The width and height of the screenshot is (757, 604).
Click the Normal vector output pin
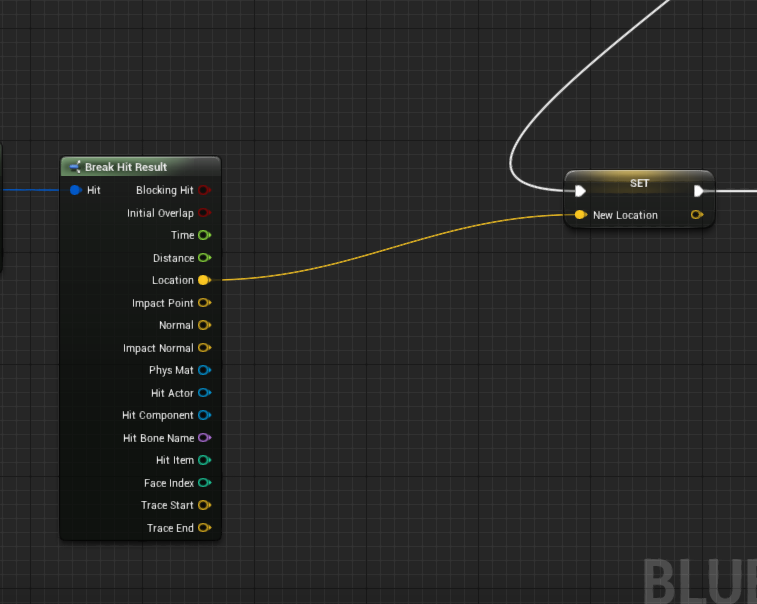click(x=205, y=325)
